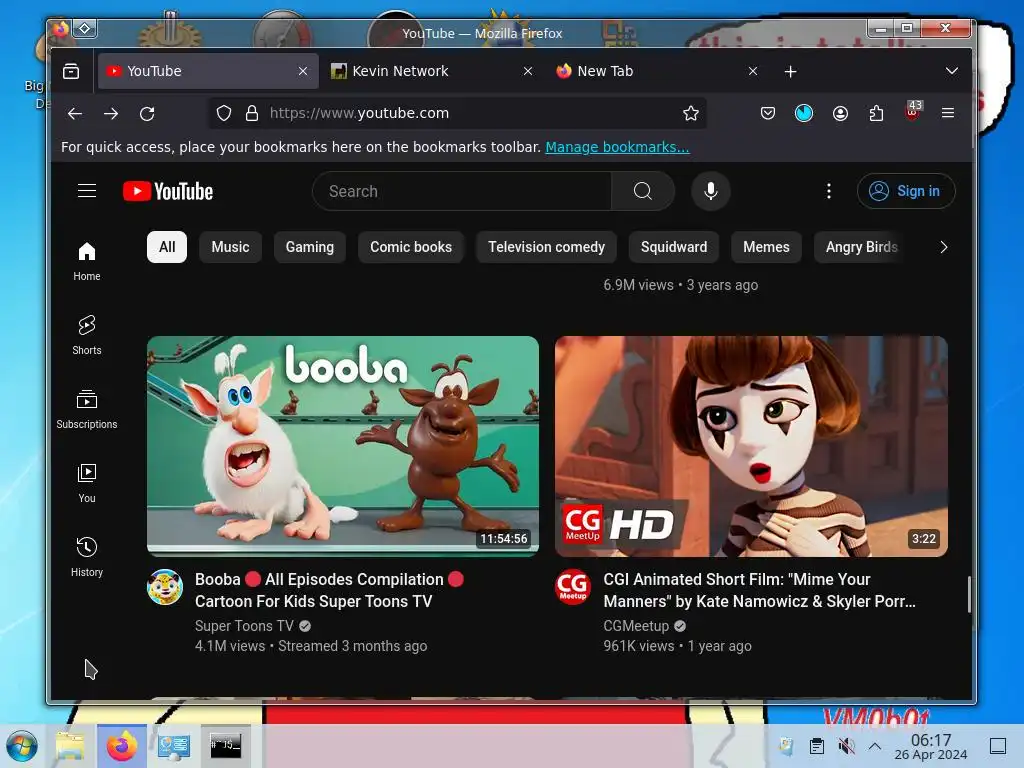Viewport: 1024px width, 768px height.
Task: Go back with browser back arrow
Action: point(75,114)
